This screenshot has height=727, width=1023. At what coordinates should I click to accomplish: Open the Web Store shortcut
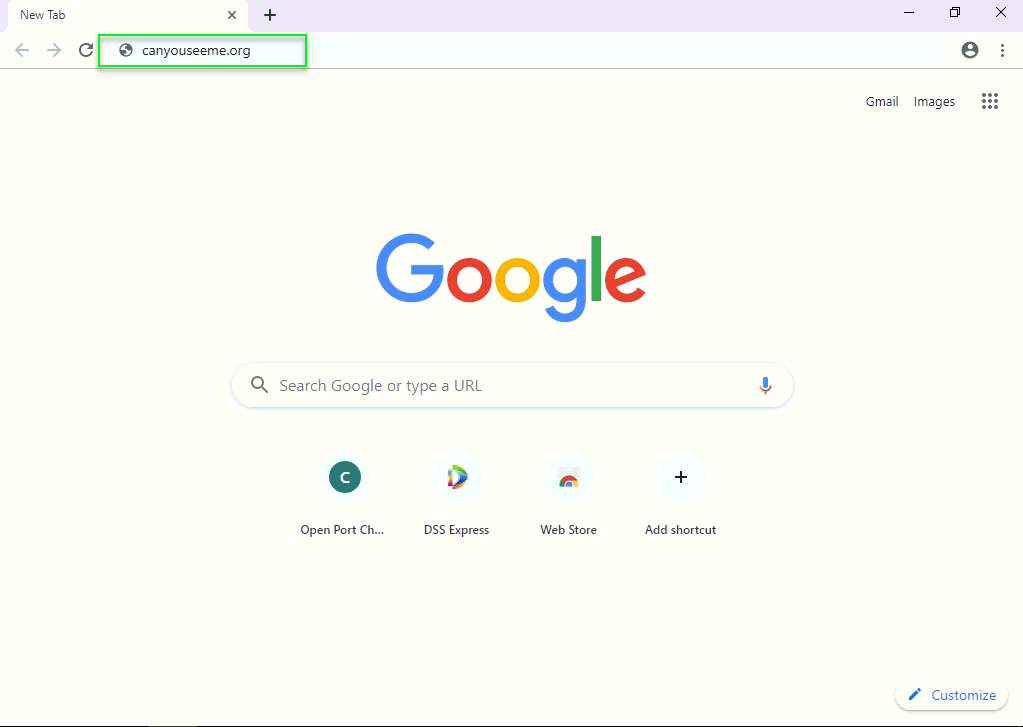click(568, 496)
